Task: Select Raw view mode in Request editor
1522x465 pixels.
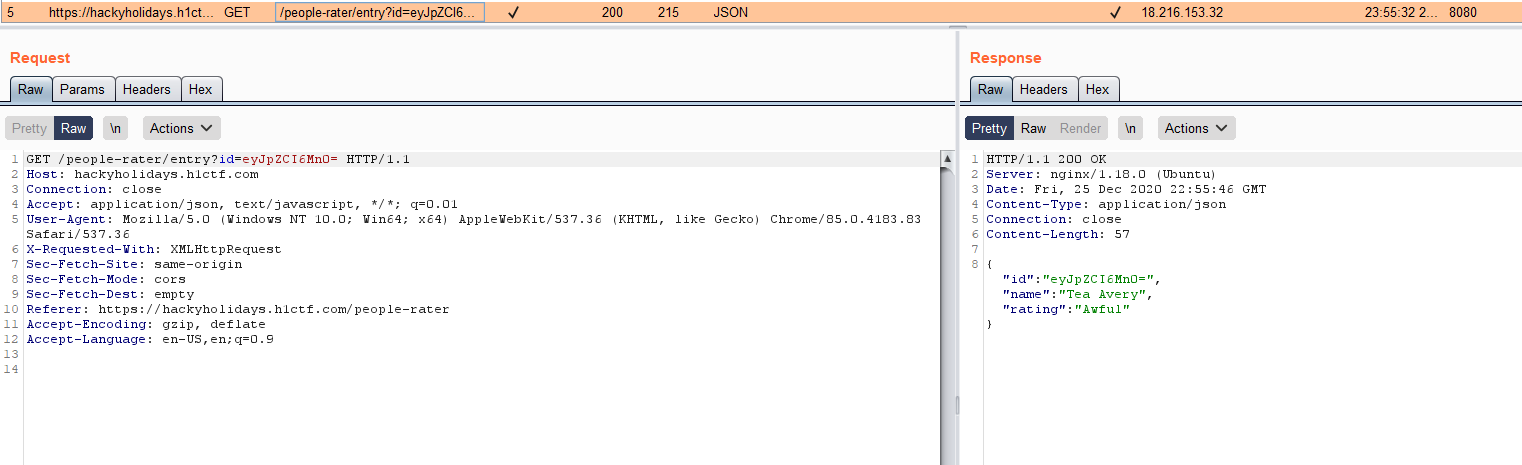Action: tap(73, 128)
